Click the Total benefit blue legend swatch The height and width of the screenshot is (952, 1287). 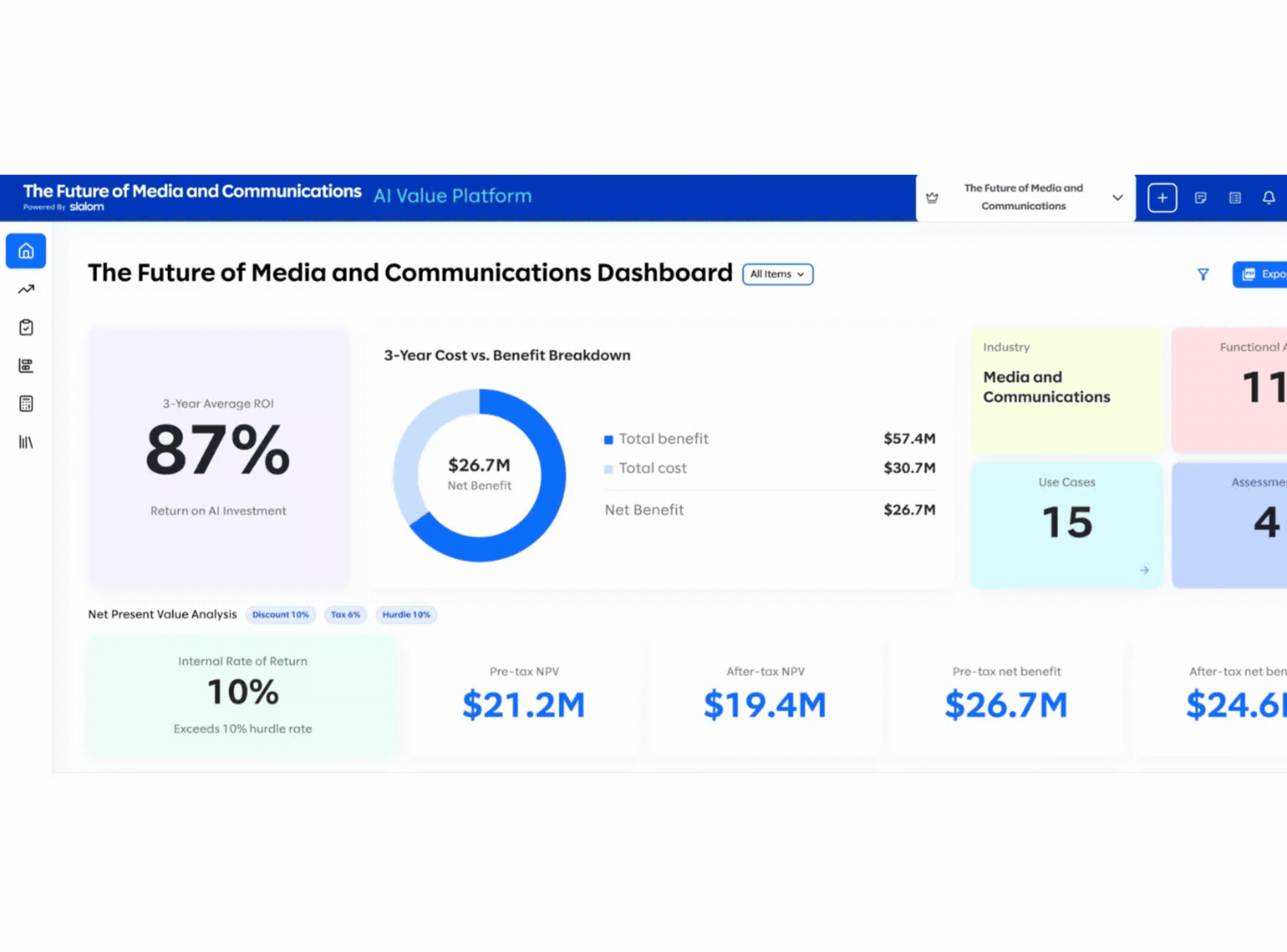608,439
